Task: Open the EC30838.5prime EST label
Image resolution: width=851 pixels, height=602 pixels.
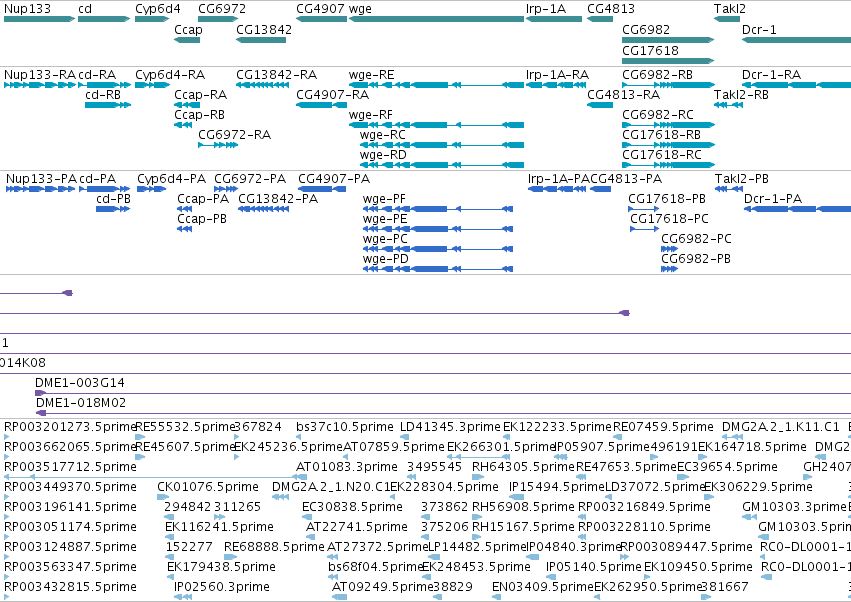Action: coord(352,507)
